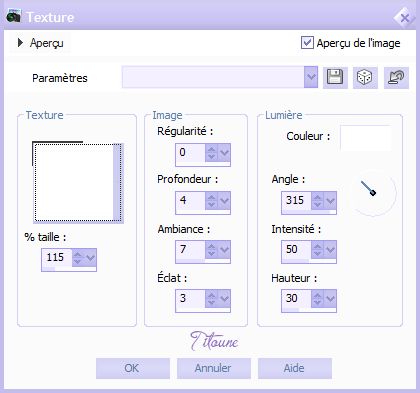
Task: Open the % taille slider dropdown
Action: [x=90, y=257]
